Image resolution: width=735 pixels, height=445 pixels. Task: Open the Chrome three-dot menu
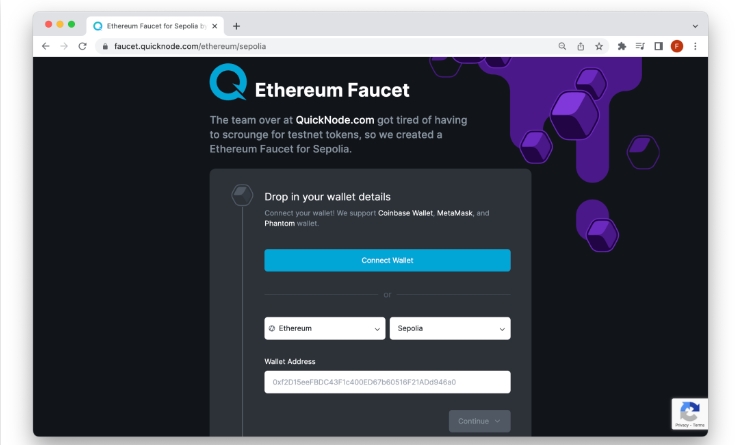[x=695, y=46]
